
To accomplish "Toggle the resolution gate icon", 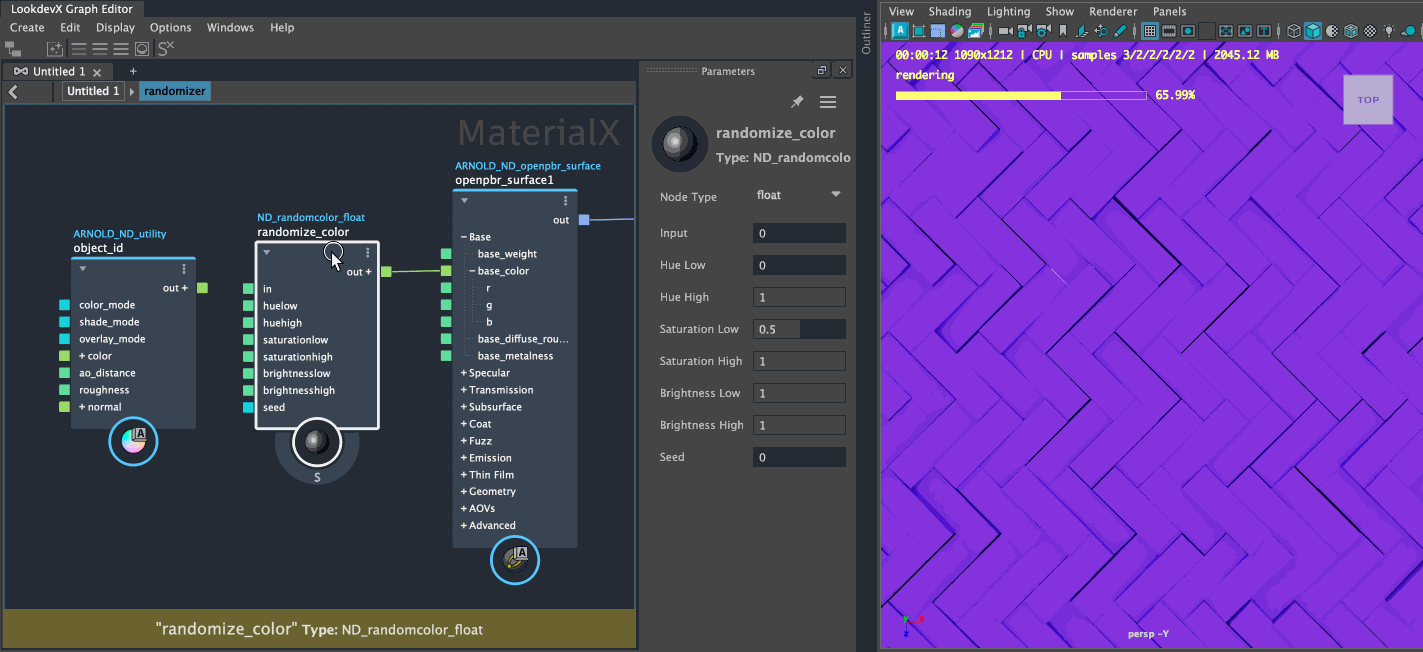I will coord(1188,31).
